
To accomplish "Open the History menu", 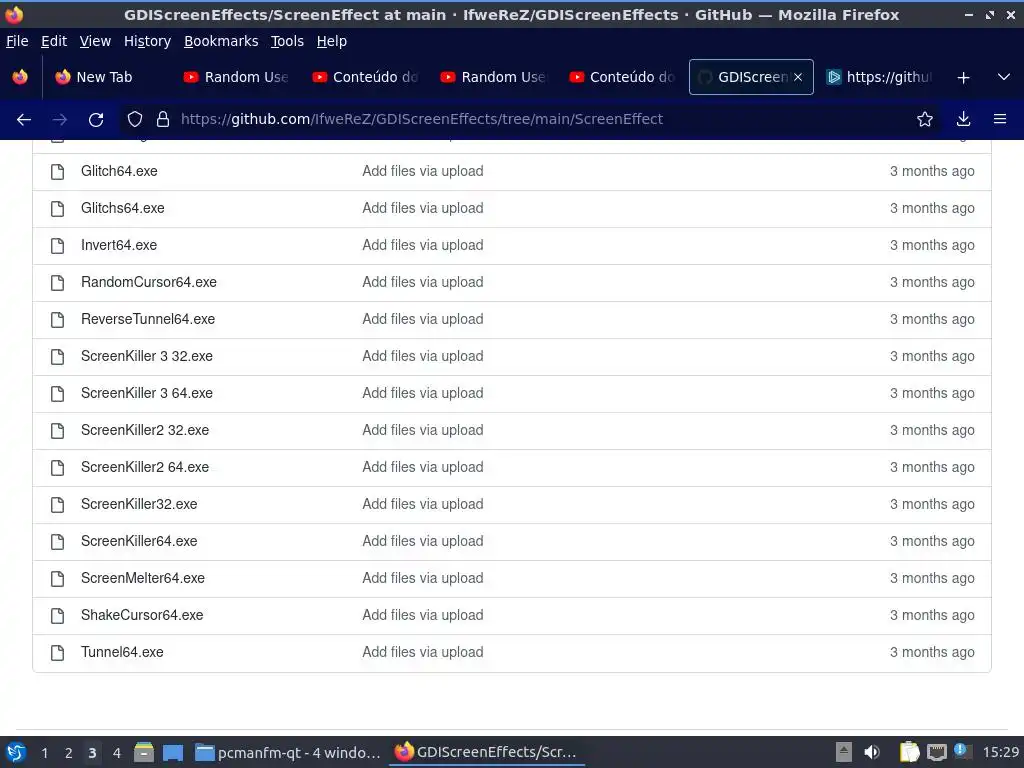I will coord(147,41).
